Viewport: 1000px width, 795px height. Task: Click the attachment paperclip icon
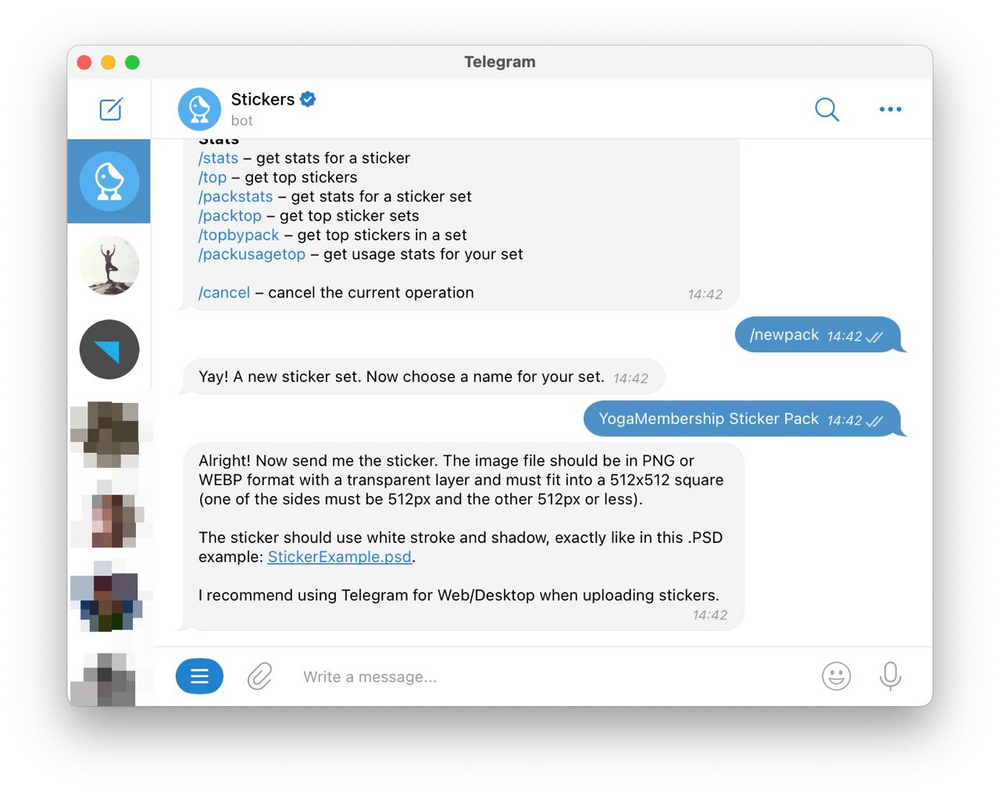point(259,676)
